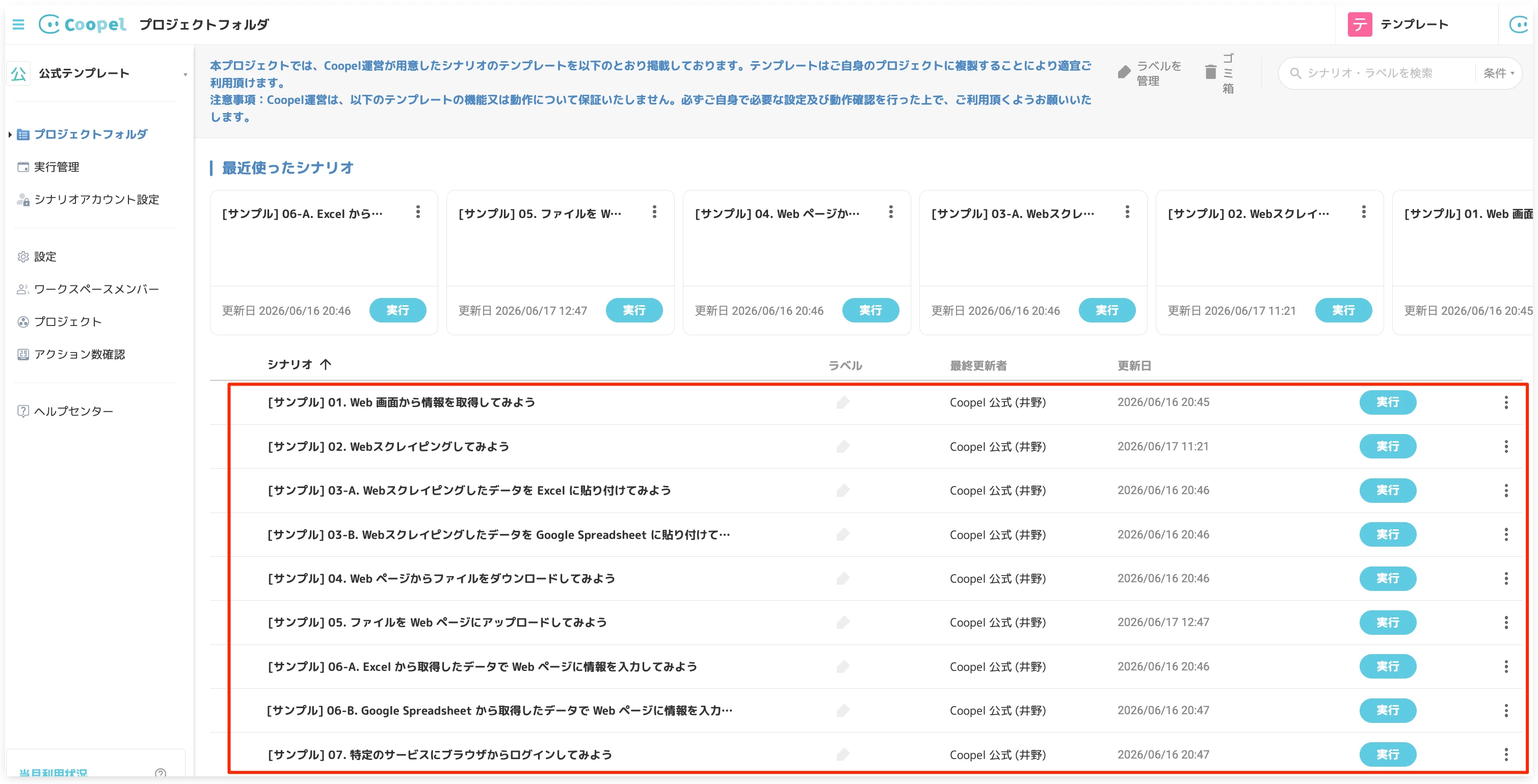
Task: Open scenario 06-B. Google Spreadsheet から取得
Action: point(500,711)
